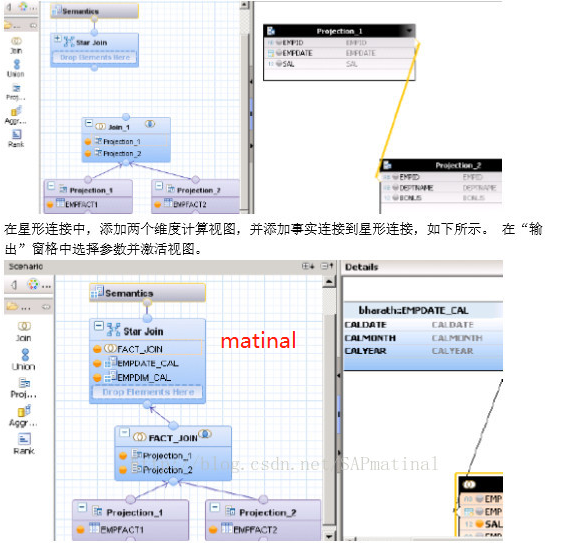The width and height of the screenshot is (588, 543).
Task: Click the Scenario panel header
Action: click(x=26, y=266)
